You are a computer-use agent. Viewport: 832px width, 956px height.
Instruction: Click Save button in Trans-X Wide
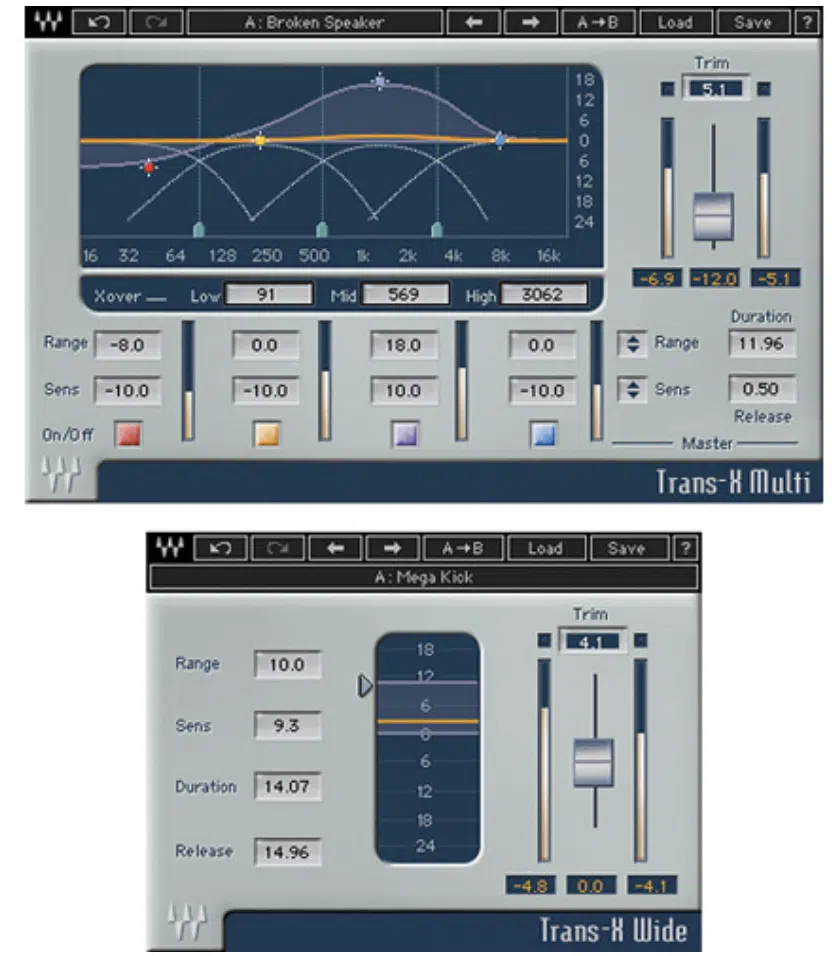(629, 548)
